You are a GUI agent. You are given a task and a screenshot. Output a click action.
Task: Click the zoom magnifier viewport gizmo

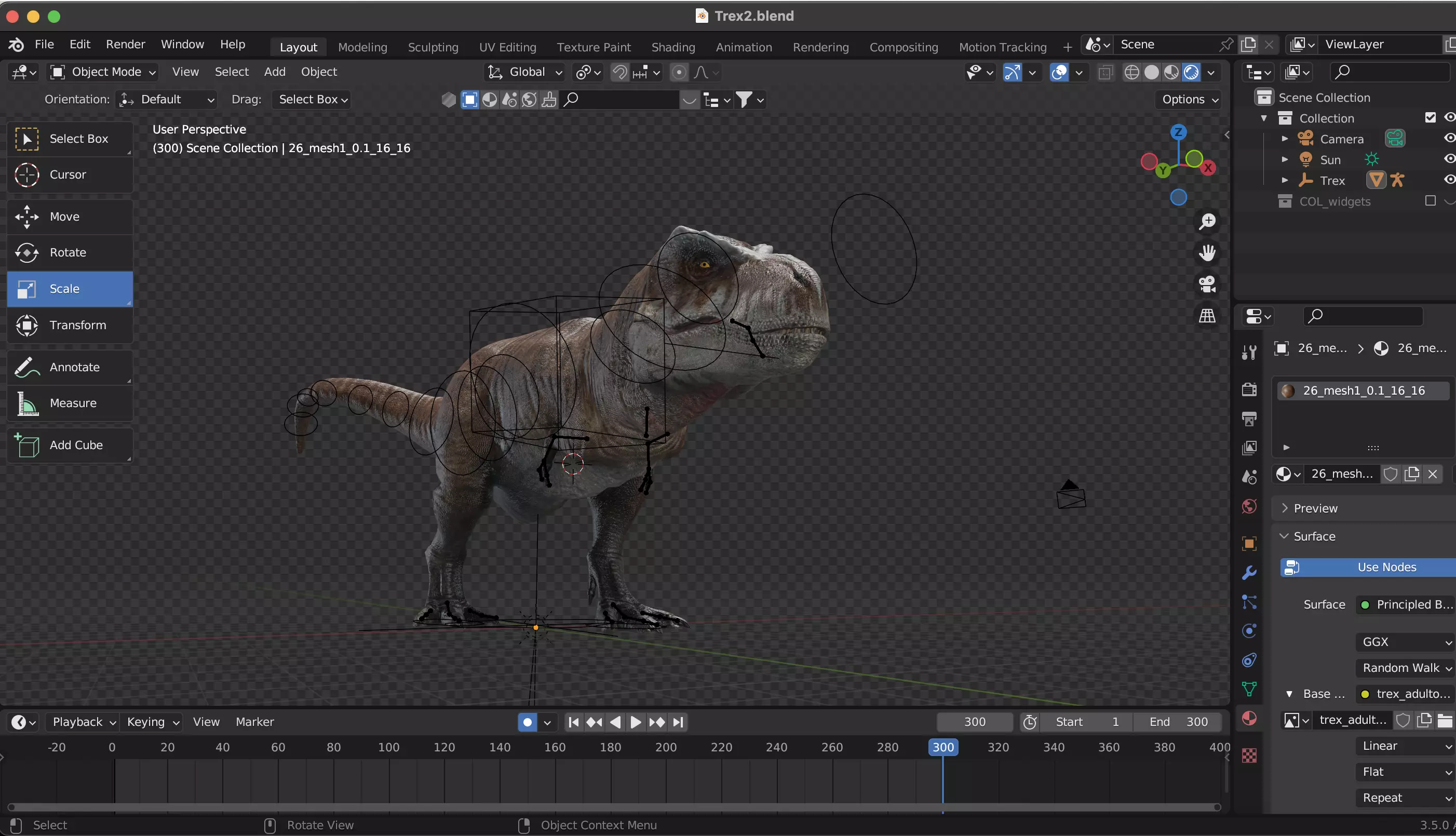click(x=1207, y=222)
